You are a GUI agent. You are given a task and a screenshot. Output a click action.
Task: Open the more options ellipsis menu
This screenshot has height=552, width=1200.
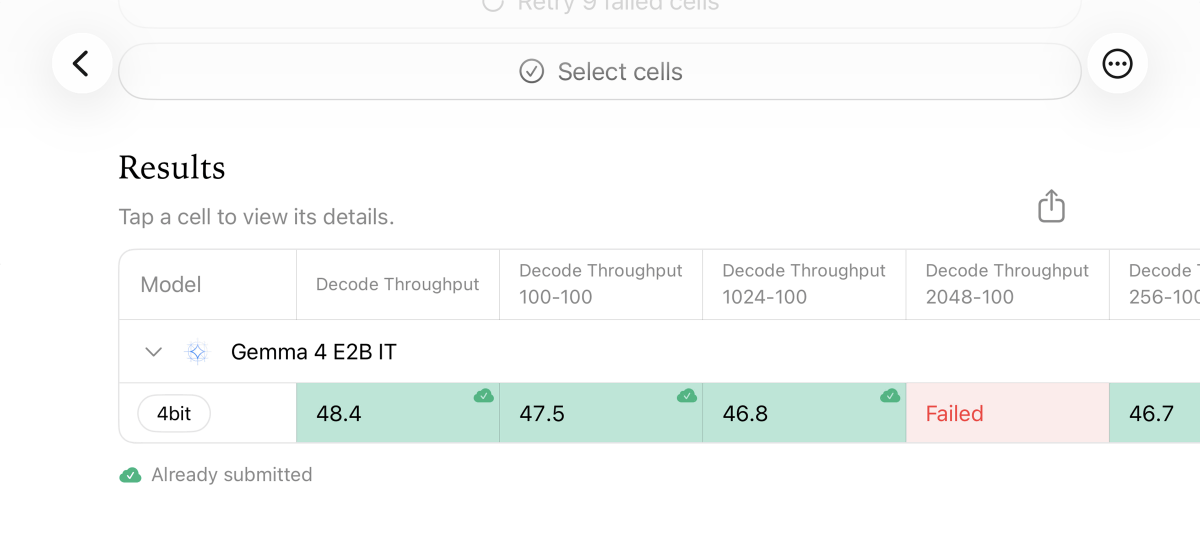pos(1117,64)
